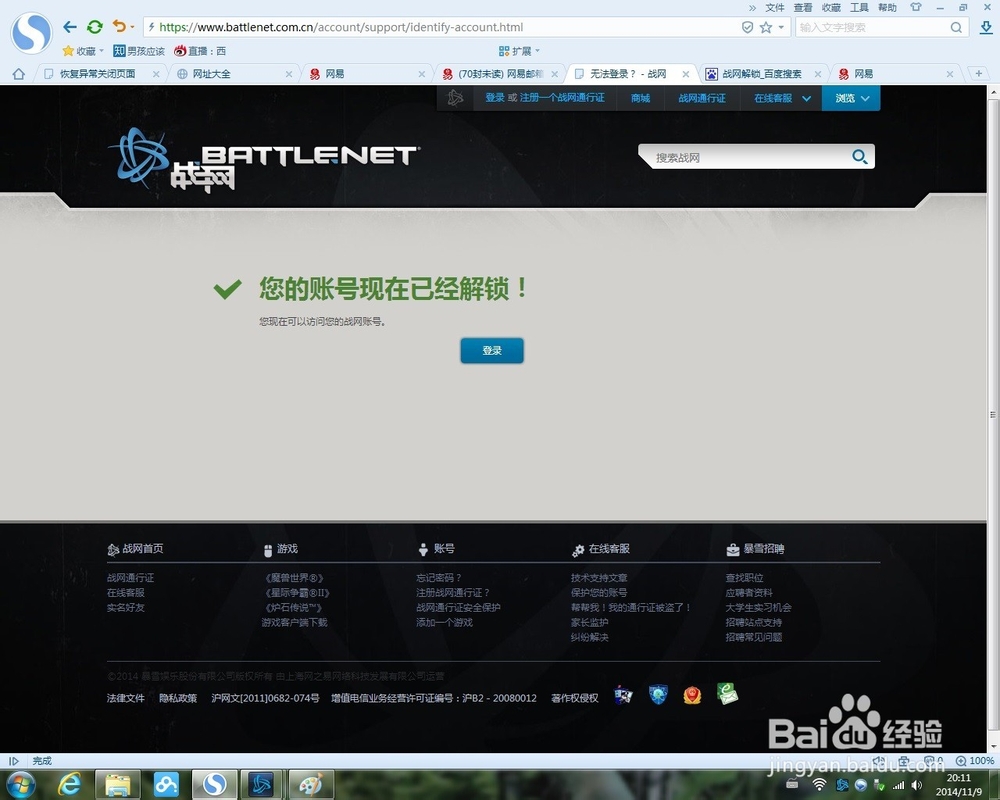This screenshot has width=1000, height=800.
Task: Switch to 战网解锁_百度搜索 tab
Action: click(762, 74)
